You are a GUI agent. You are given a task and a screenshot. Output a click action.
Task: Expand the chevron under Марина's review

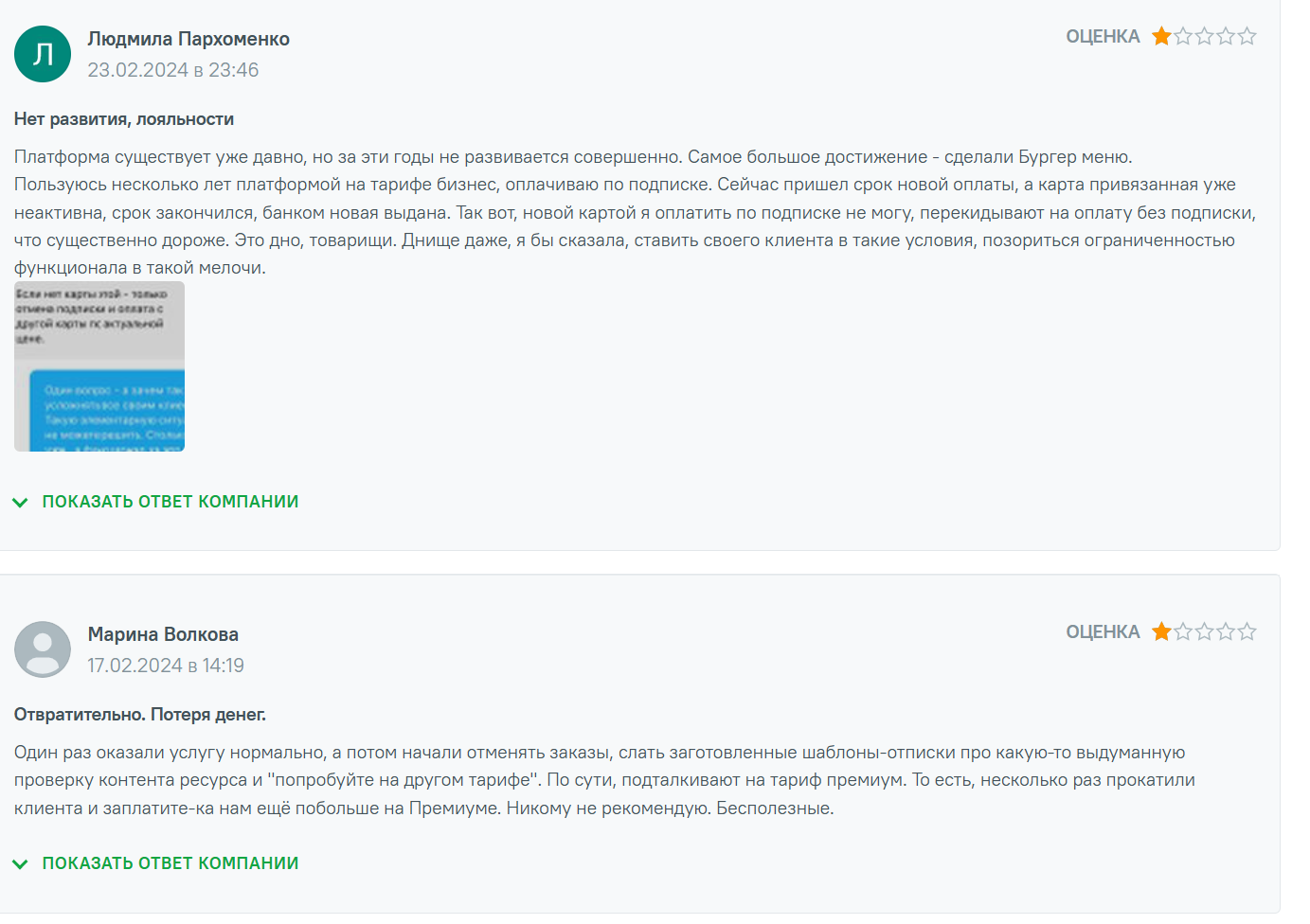20,864
